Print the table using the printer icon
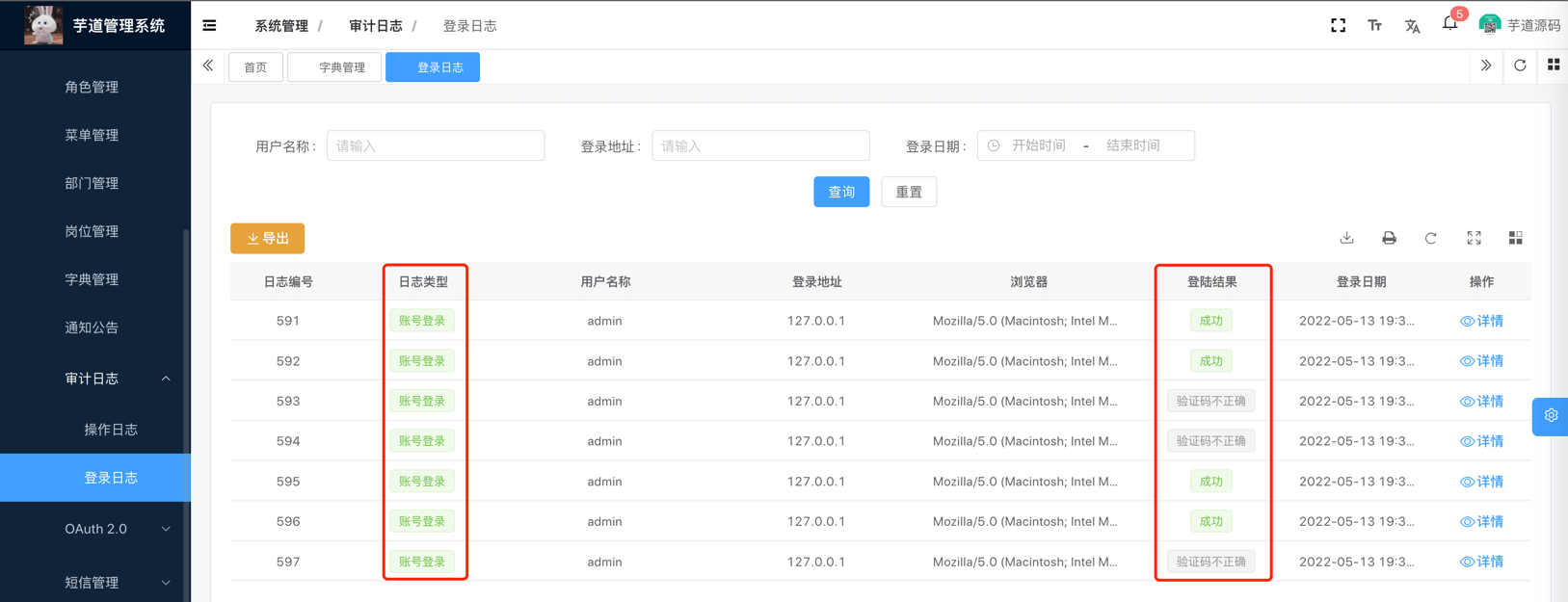This screenshot has width=1568, height=602. [x=1389, y=238]
